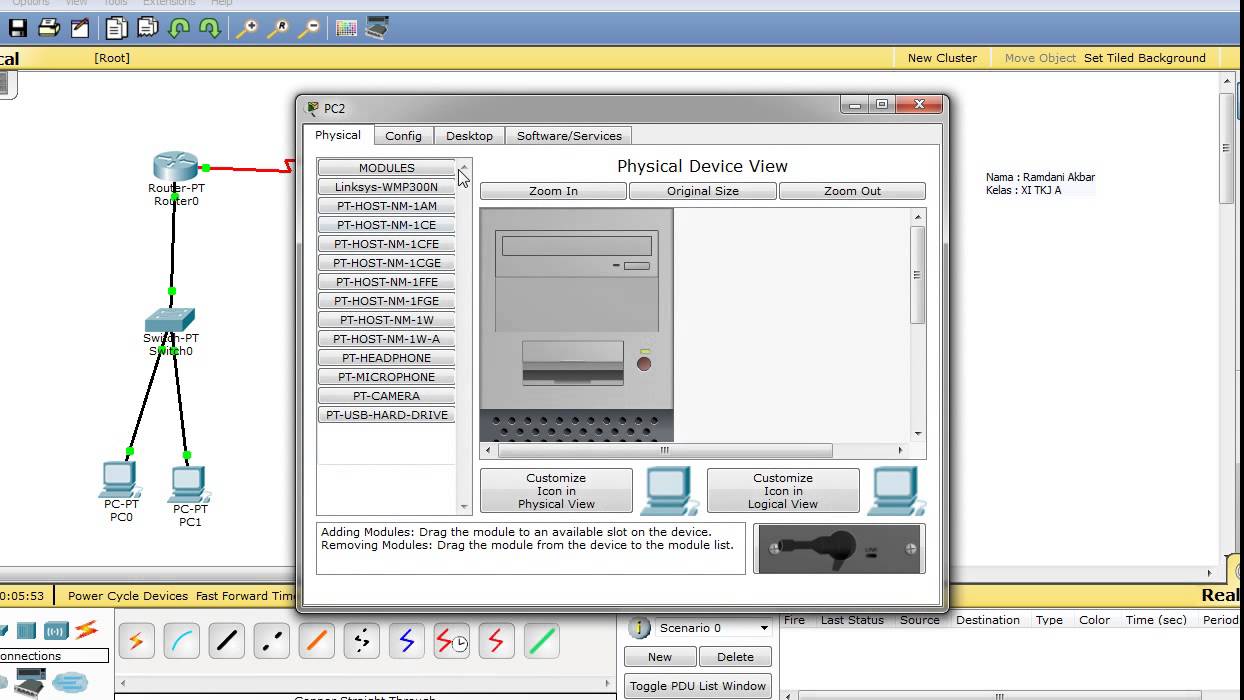1244x700 pixels.
Task: Click the Delete scenario button
Action: [735, 657]
